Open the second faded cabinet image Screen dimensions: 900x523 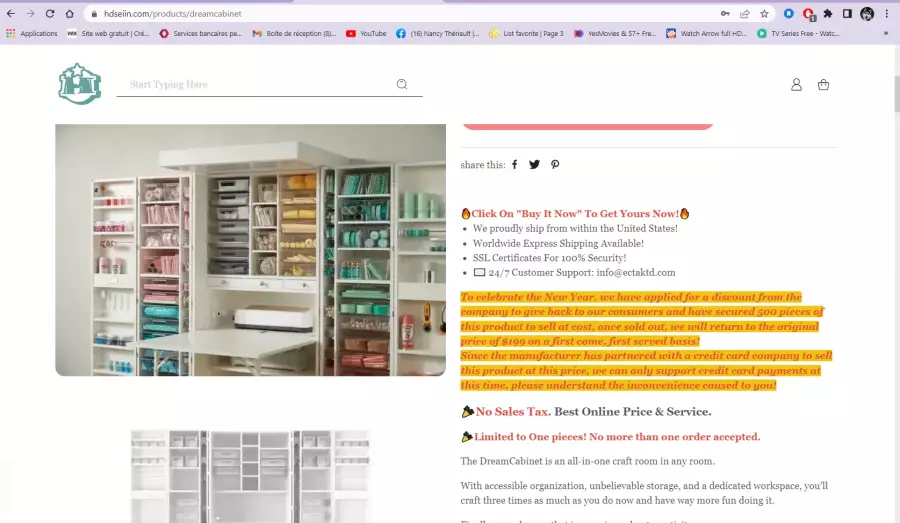tap(250, 476)
